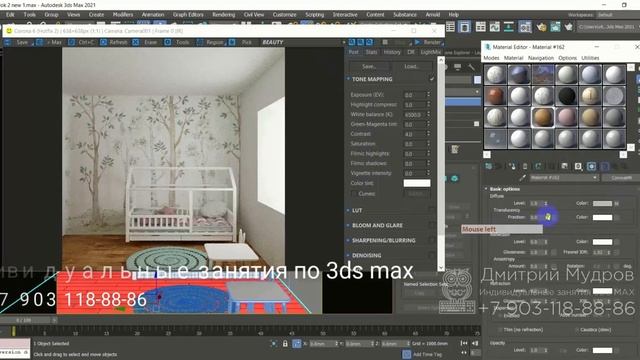
Task: Open the BEAUTY render element dropdown
Action: click(x=304, y=42)
